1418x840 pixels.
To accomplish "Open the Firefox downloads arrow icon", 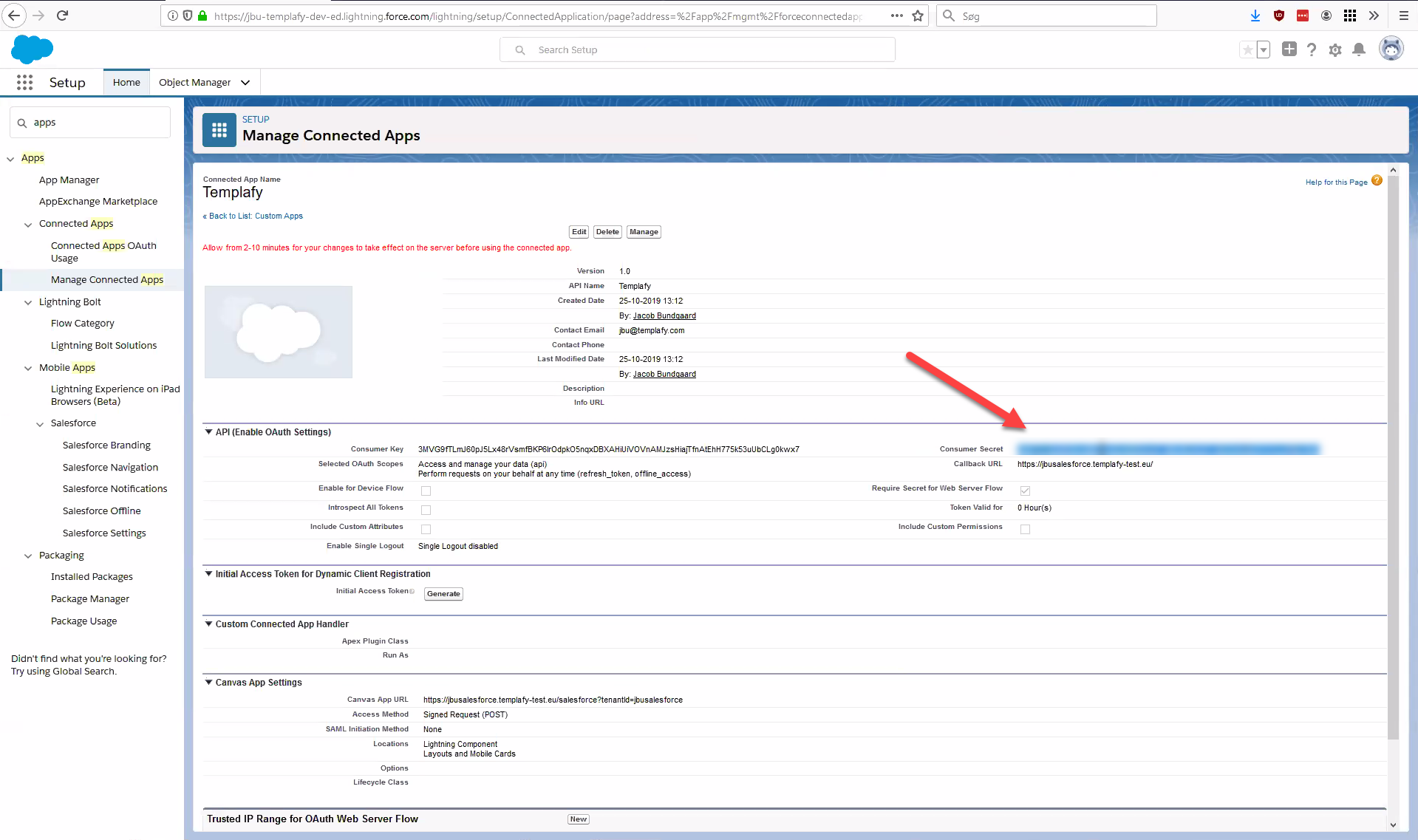I will coord(1255,16).
